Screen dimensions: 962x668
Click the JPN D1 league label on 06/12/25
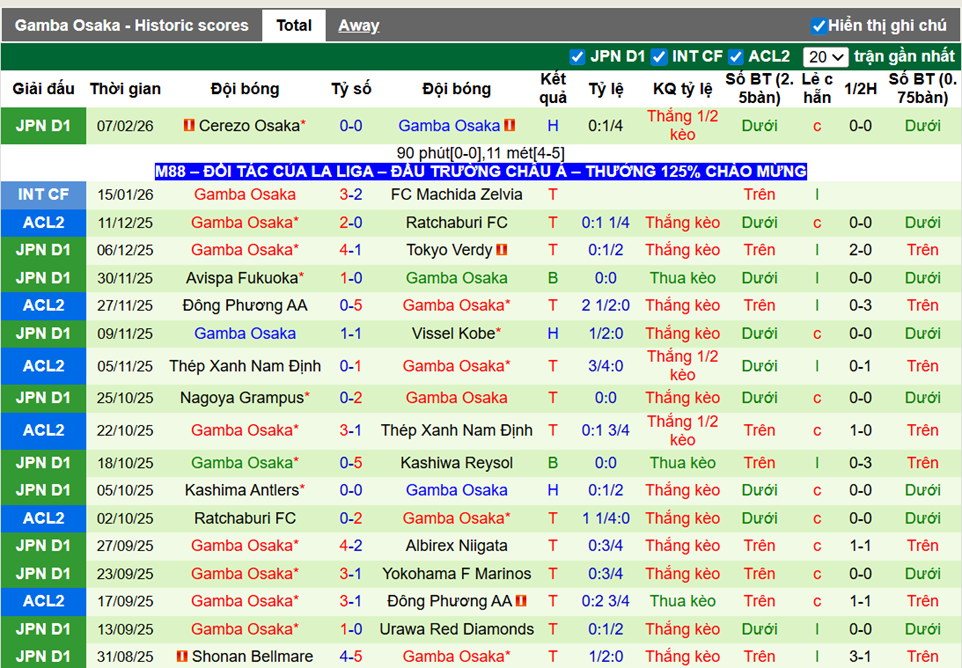44,250
